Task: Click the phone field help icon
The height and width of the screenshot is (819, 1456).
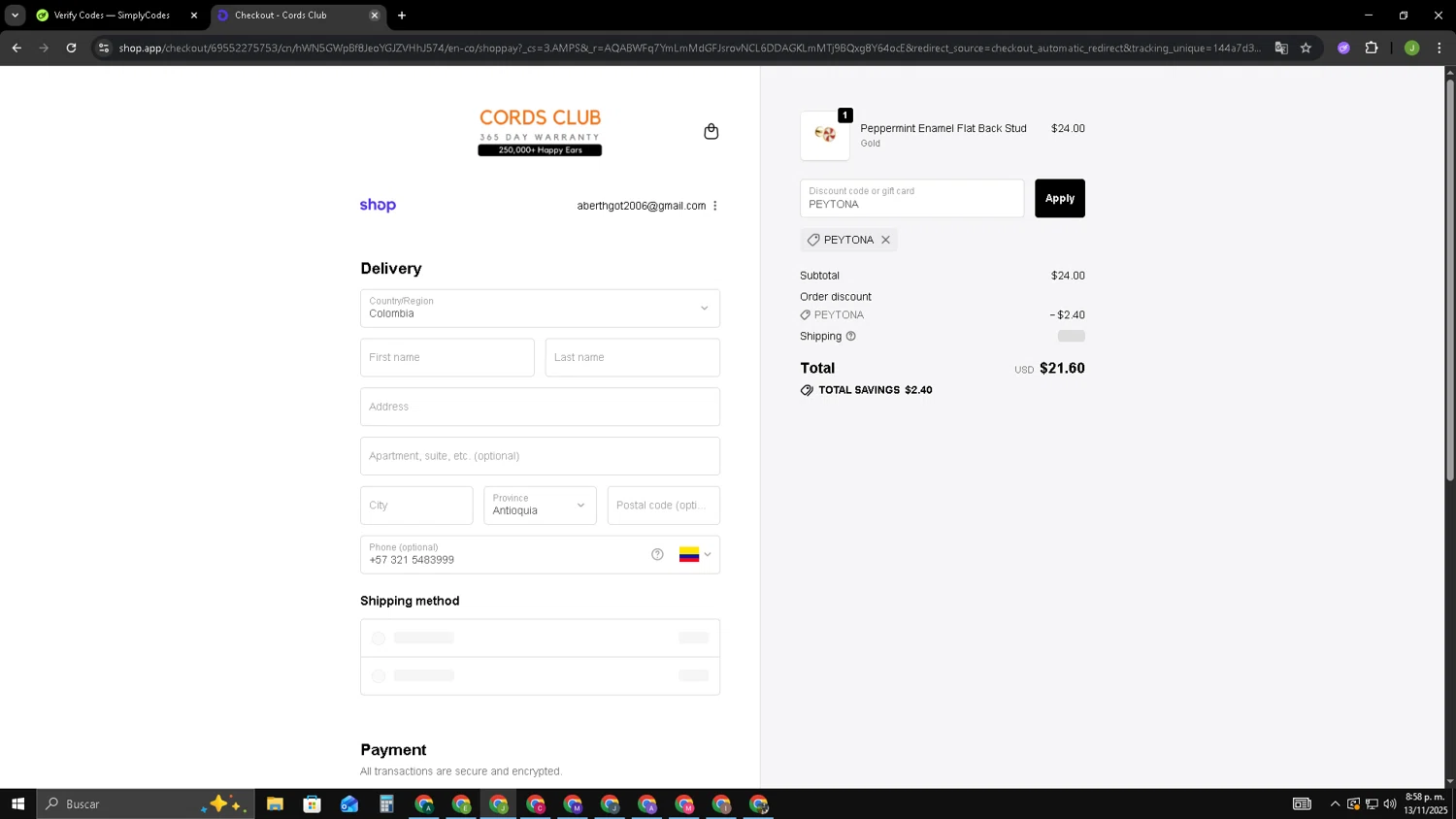Action: click(657, 554)
